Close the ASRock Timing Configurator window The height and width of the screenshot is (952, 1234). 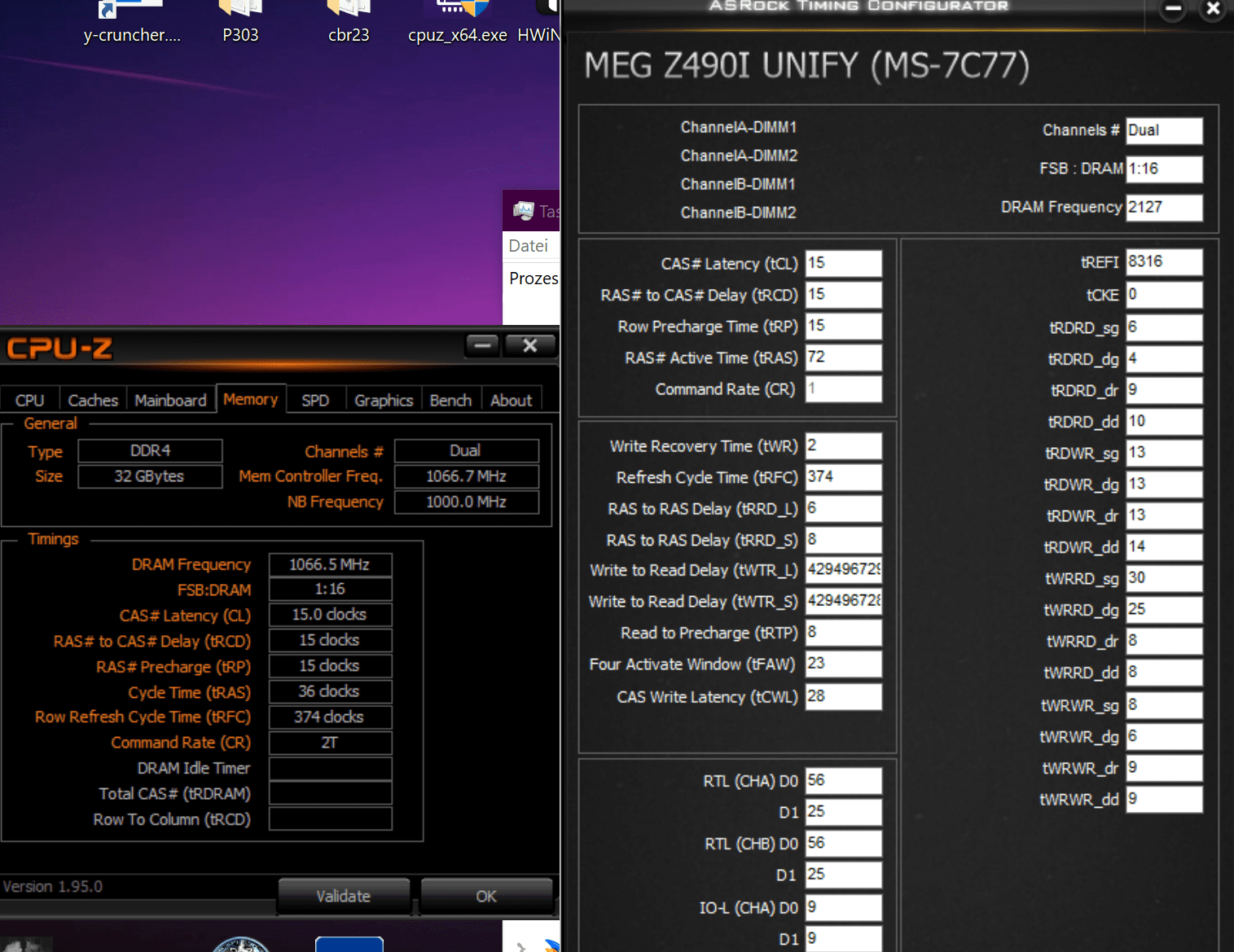(x=1213, y=9)
